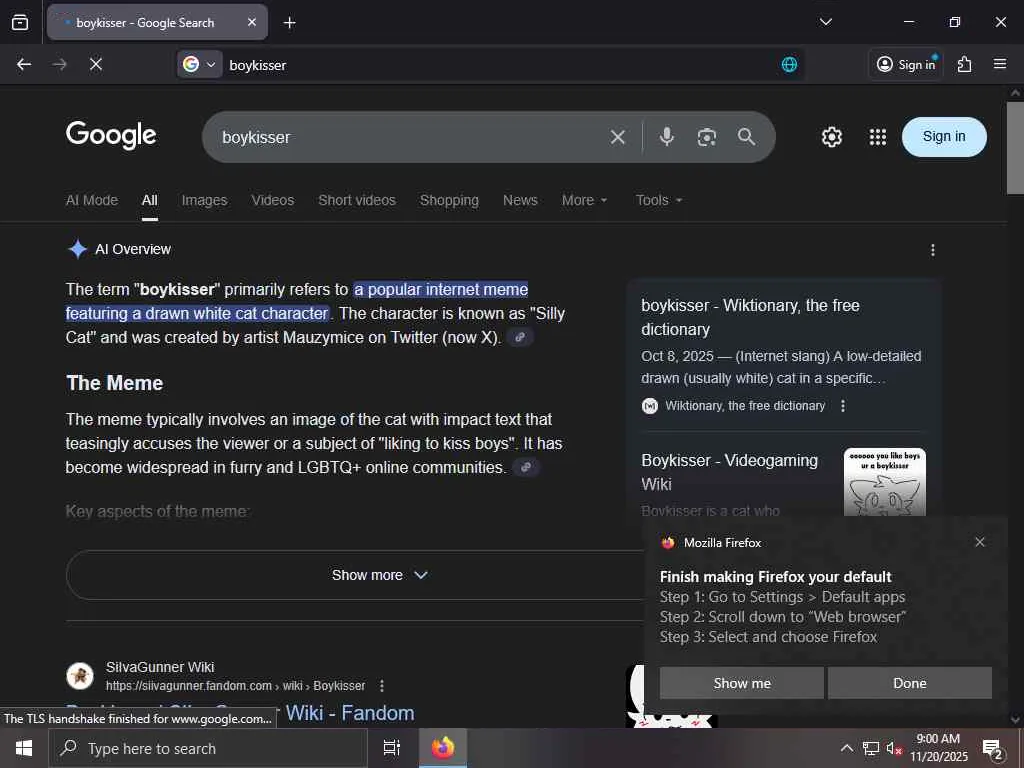
Task: Open the three-dot menu next to siivagunner.fandom.com URL
Action: [x=381, y=686]
